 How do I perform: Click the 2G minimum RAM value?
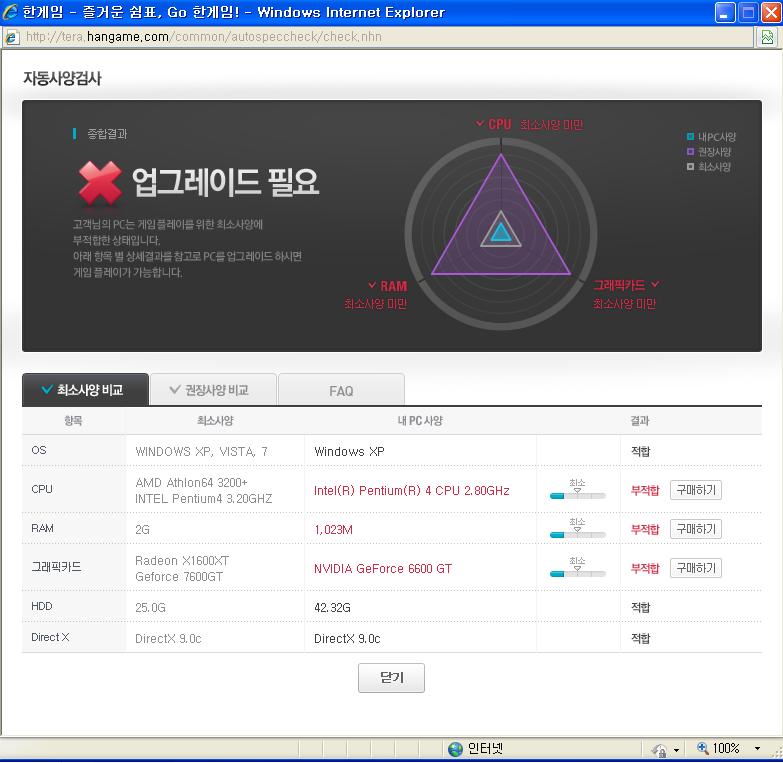[x=142, y=530]
